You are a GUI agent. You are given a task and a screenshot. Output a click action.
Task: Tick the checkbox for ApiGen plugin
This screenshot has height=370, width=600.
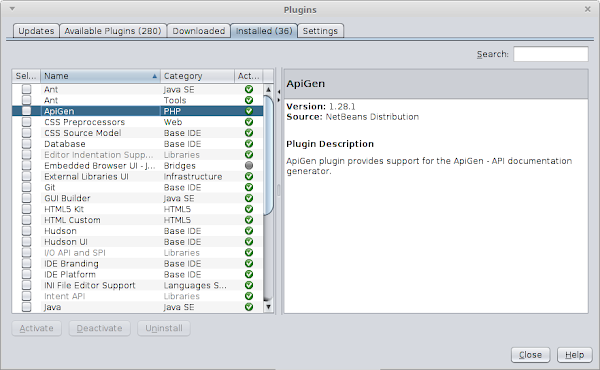[x=26, y=111]
